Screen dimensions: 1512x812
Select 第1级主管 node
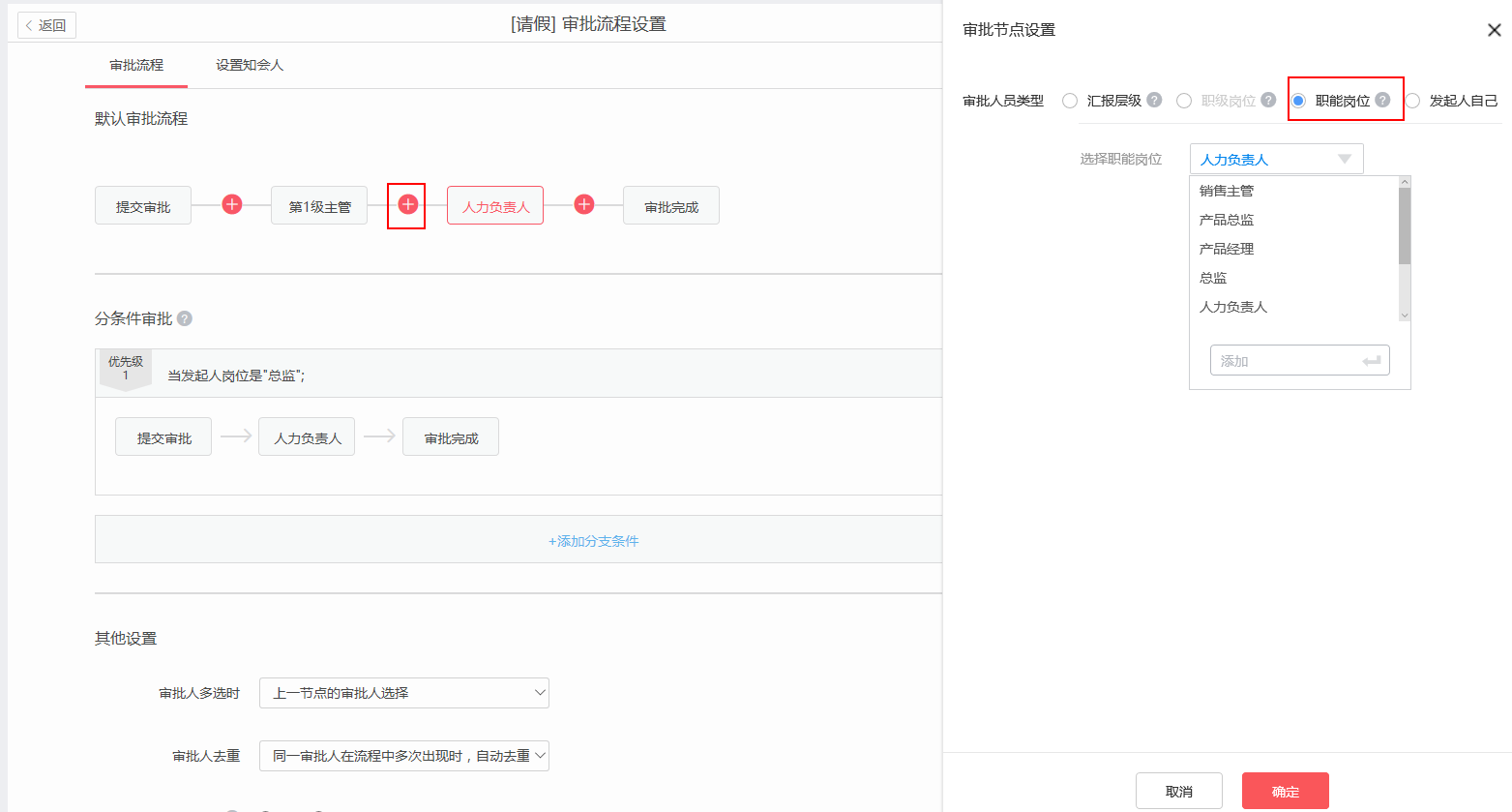click(319, 205)
